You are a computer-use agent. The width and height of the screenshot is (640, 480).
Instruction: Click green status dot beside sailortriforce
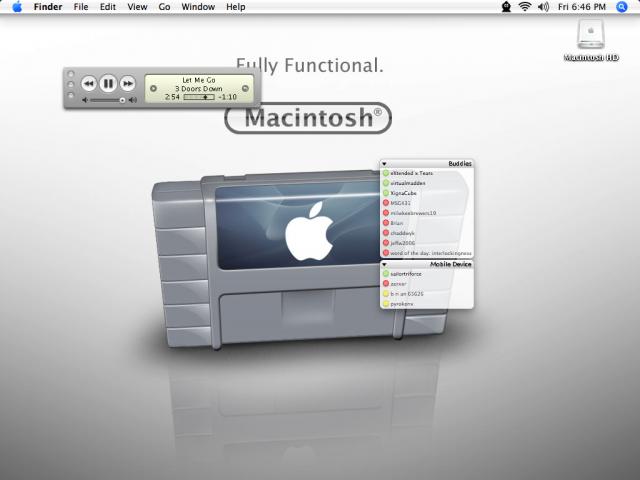(x=386, y=274)
